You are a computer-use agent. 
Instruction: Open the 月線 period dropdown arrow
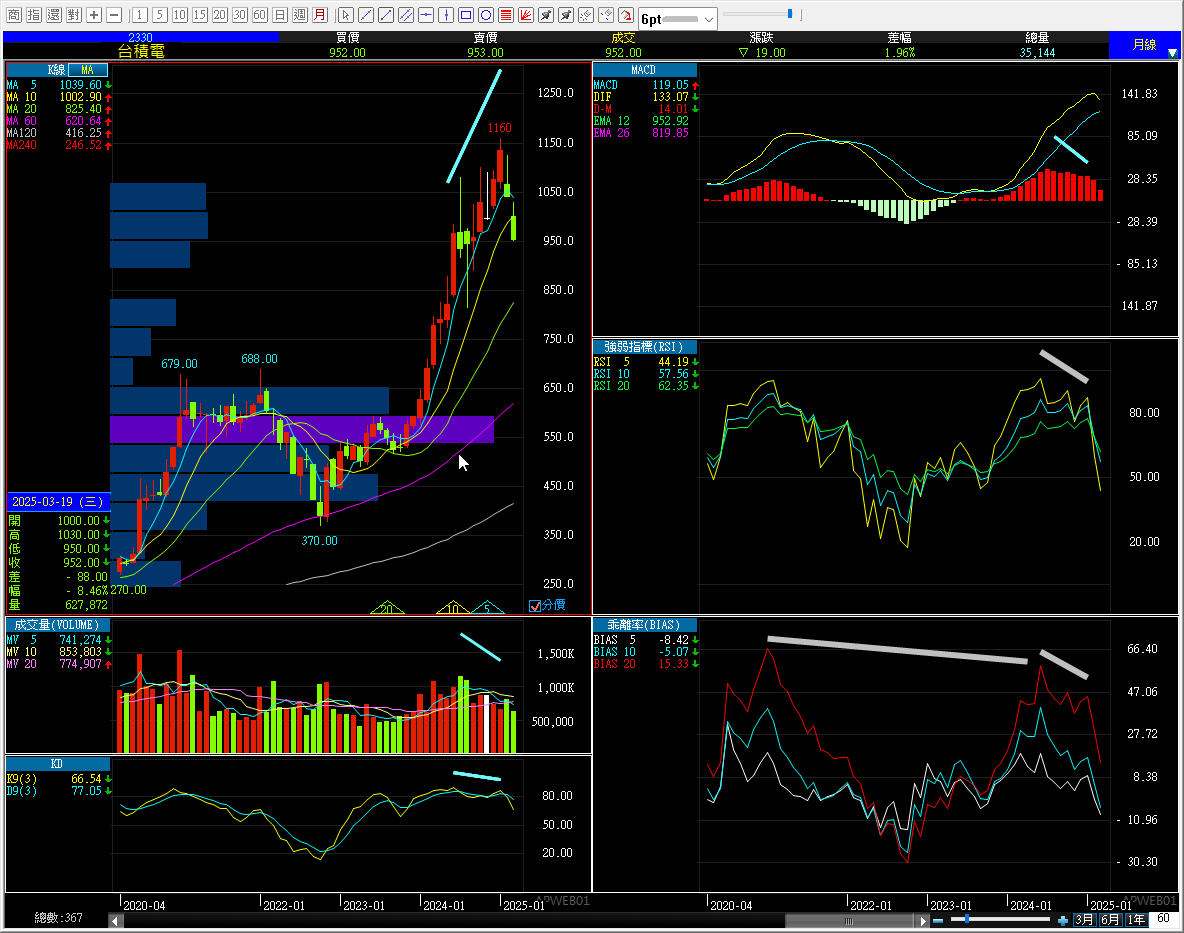coord(1172,53)
